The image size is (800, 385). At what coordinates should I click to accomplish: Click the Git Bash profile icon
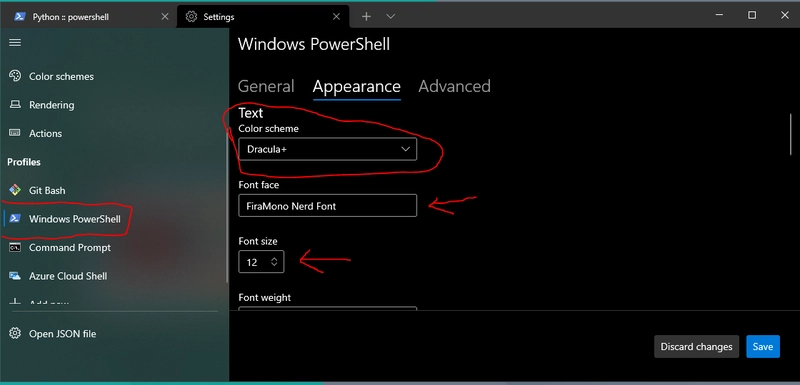click(x=15, y=190)
